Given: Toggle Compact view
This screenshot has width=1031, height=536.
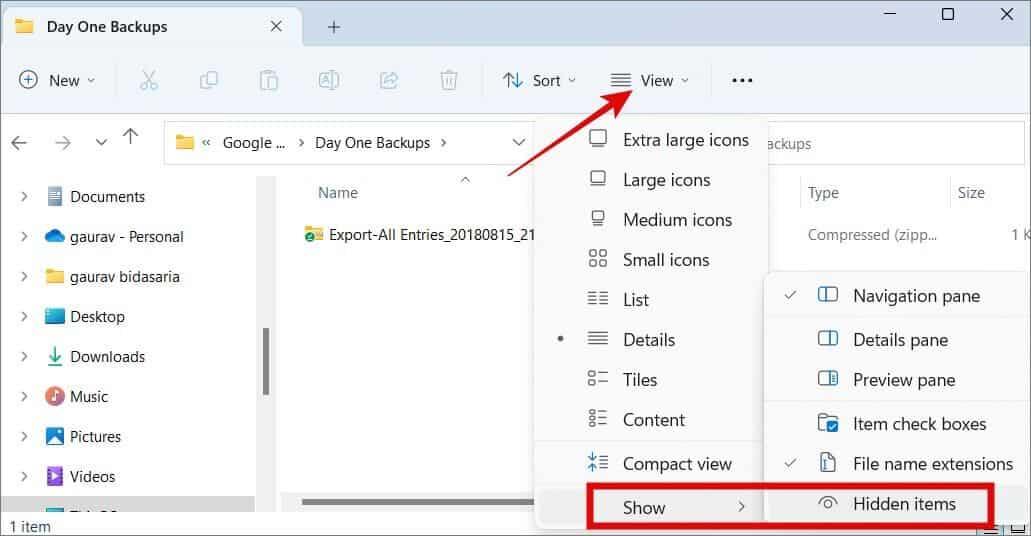Looking at the screenshot, I should pyautogui.click(x=659, y=464).
